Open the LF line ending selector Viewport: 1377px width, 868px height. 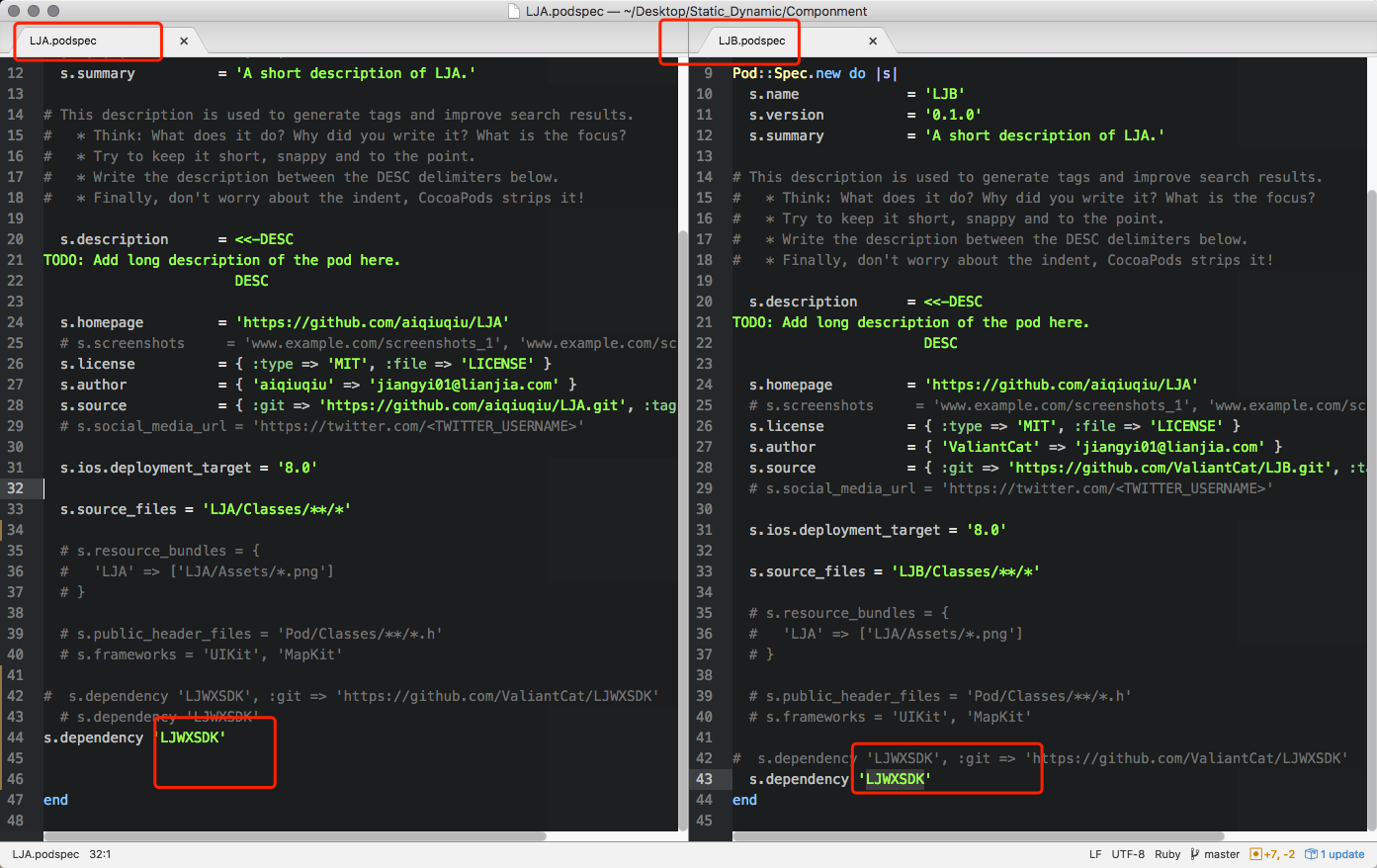click(1095, 854)
